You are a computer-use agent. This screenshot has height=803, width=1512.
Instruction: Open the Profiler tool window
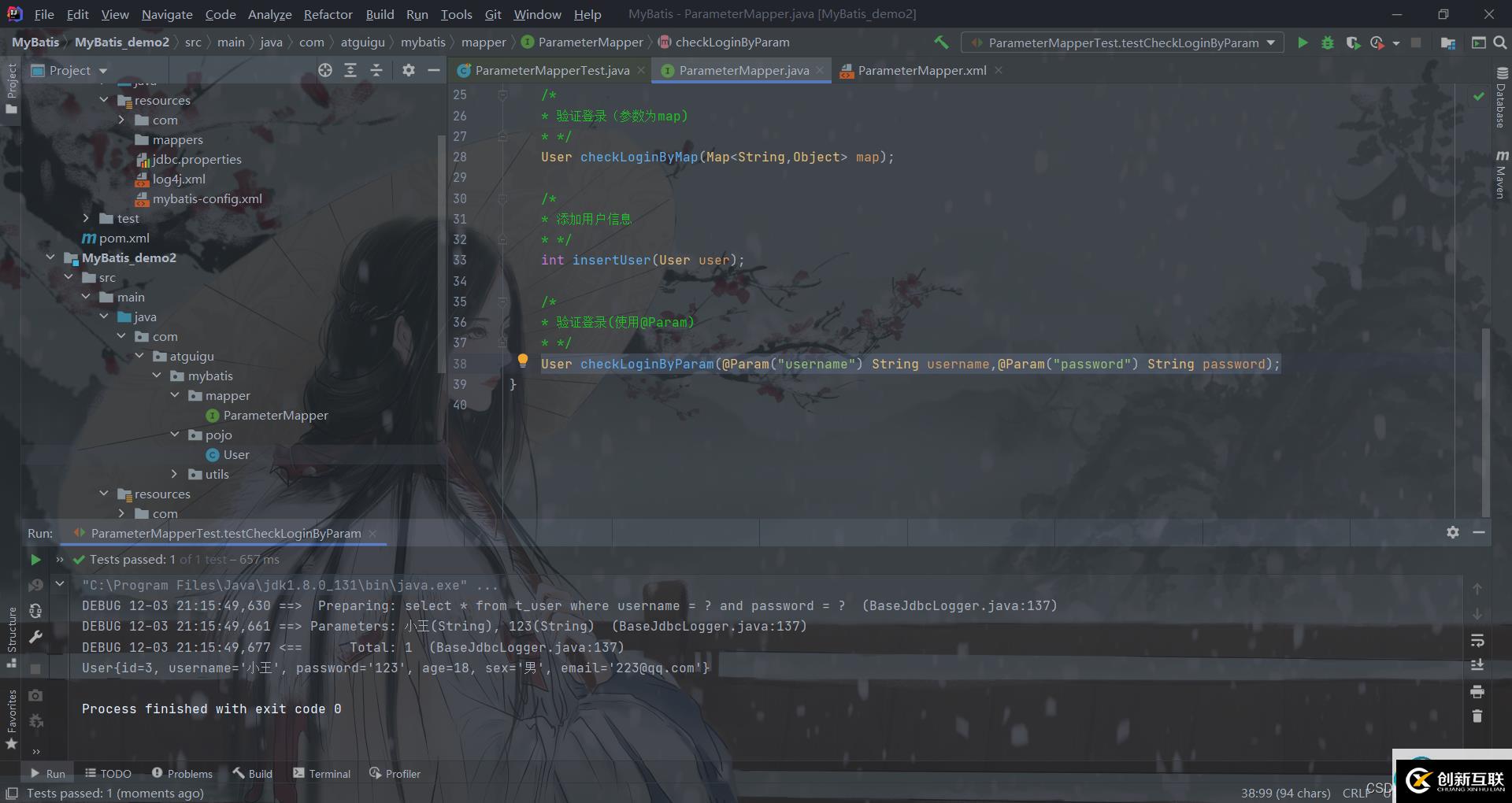(x=395, y=774)
